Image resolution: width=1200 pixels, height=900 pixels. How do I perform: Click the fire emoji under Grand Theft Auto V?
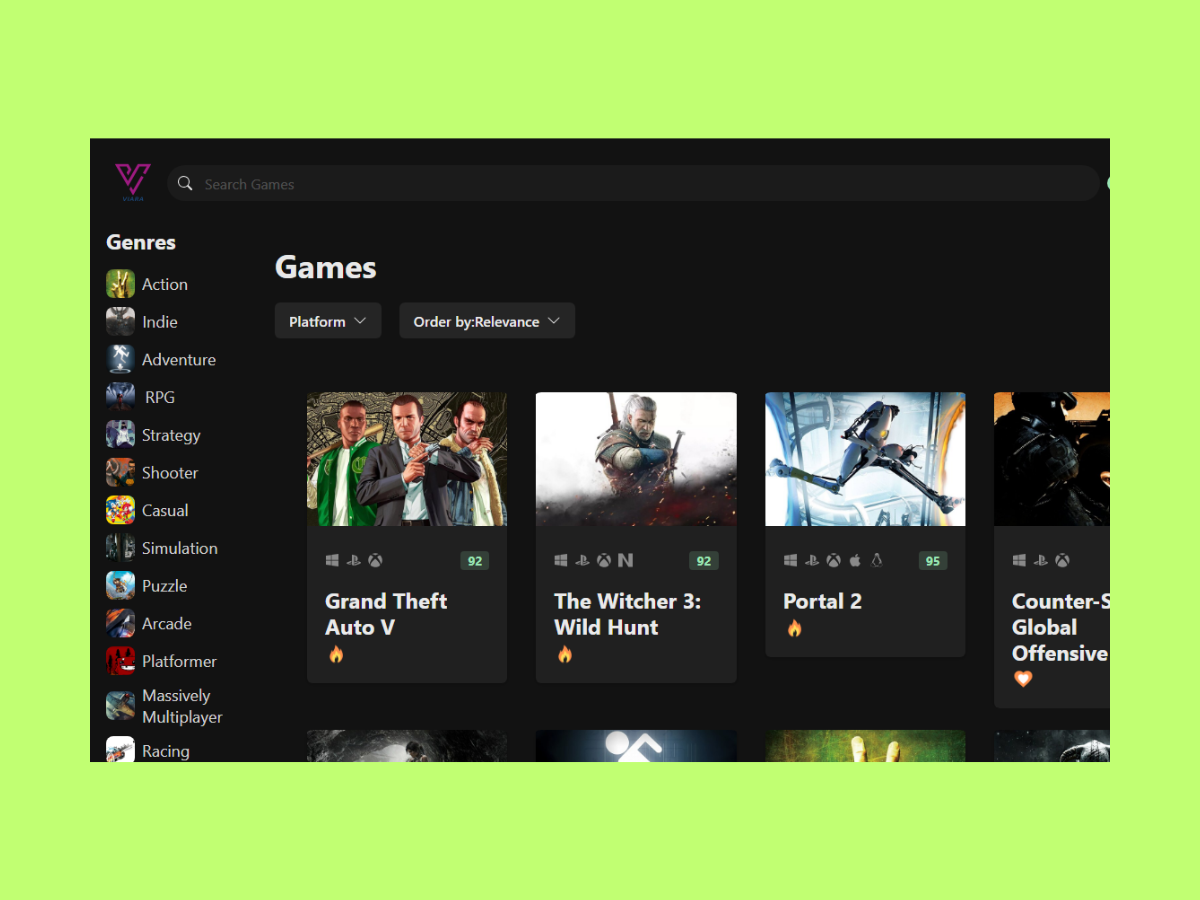(x=336, y=655)
